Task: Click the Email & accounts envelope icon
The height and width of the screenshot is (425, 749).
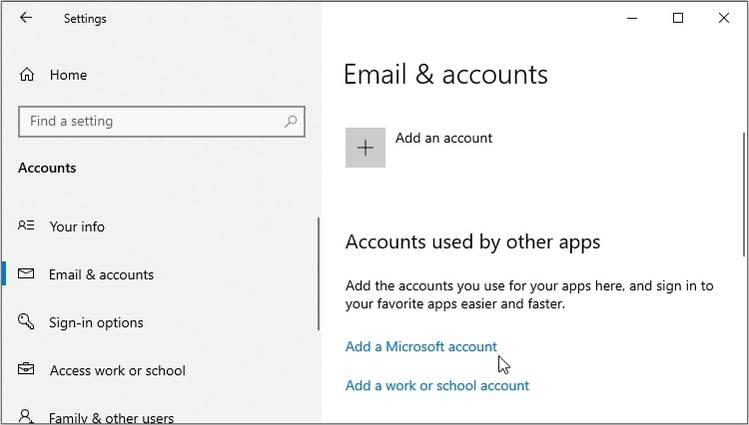Action: pyautogui.click(x=27, y=274)
